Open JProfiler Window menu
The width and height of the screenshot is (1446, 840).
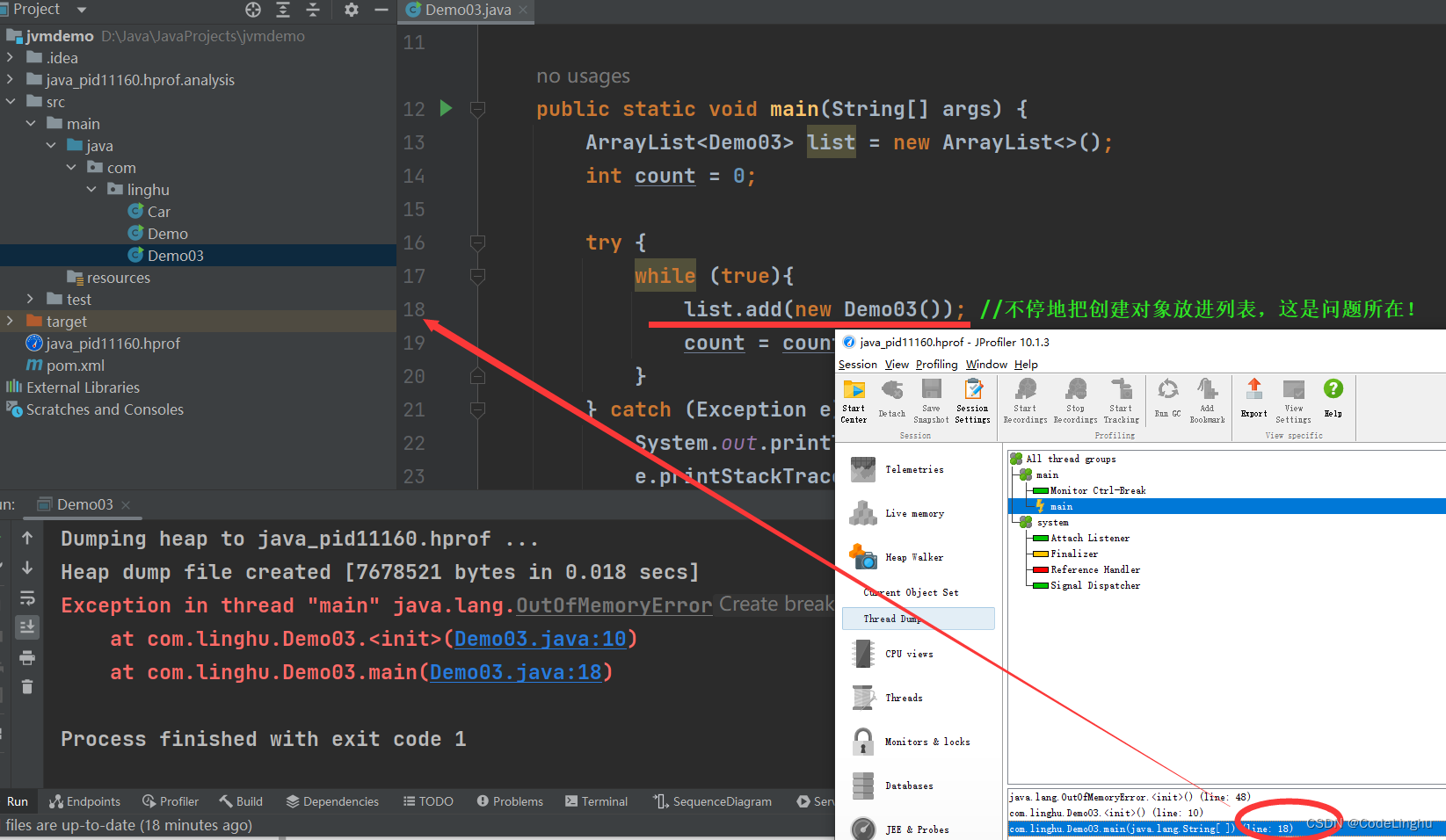click(986, 365)
